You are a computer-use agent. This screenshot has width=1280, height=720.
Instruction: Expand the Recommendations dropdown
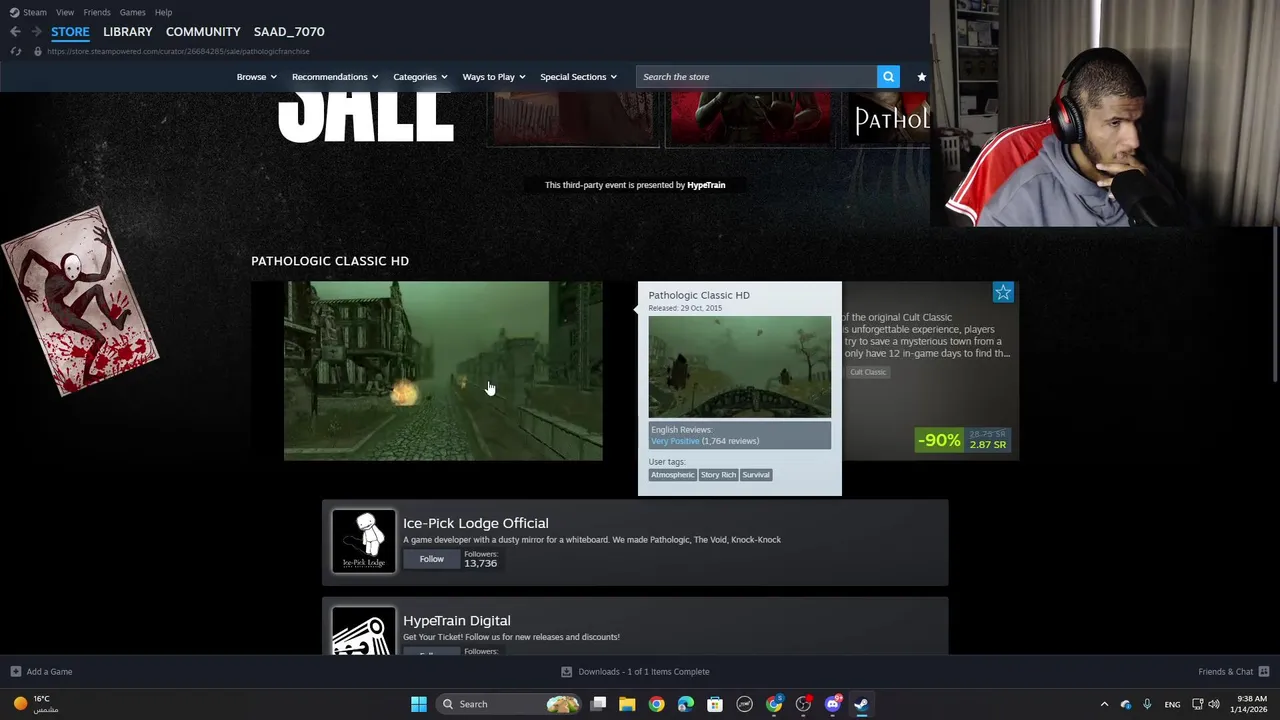[x=335, y=77]
